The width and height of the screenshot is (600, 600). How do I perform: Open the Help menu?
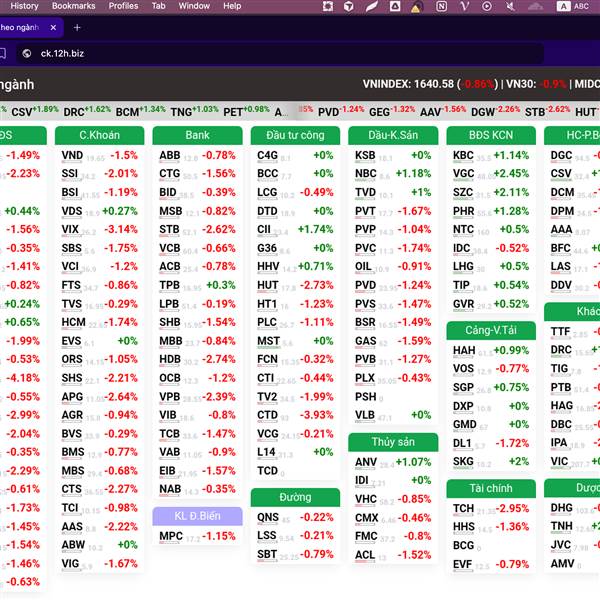point(232,6)
